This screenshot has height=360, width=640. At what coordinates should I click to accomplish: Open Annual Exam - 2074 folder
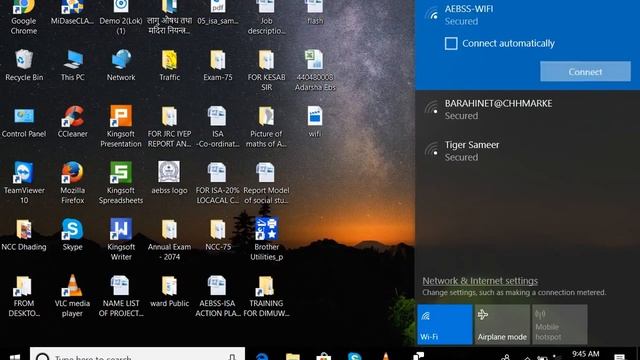pos(169,240)
